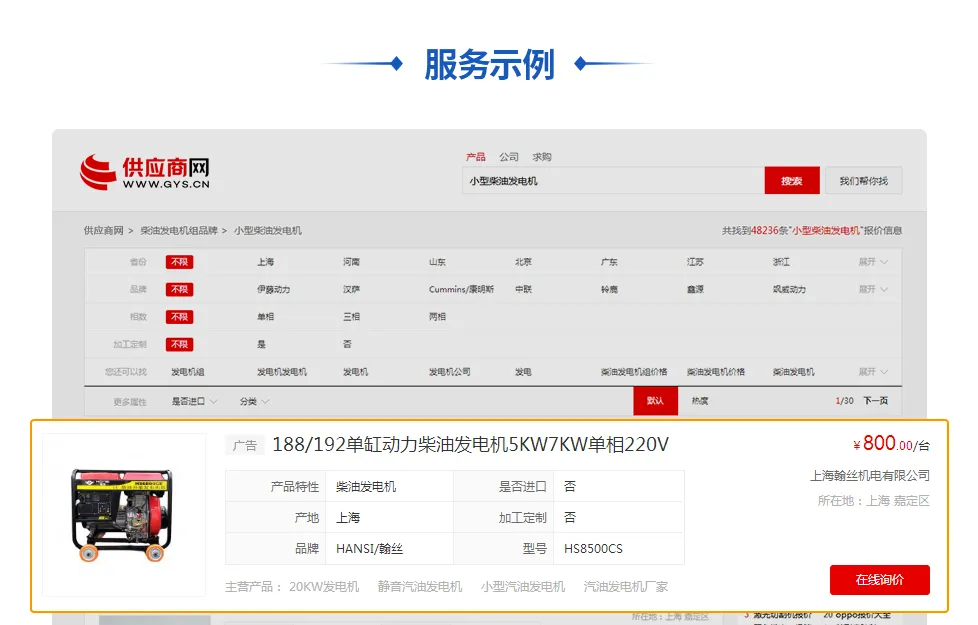Switch to the 求购 search tab
This screenshot has height=625, width=978.
[x=541, y=157]
